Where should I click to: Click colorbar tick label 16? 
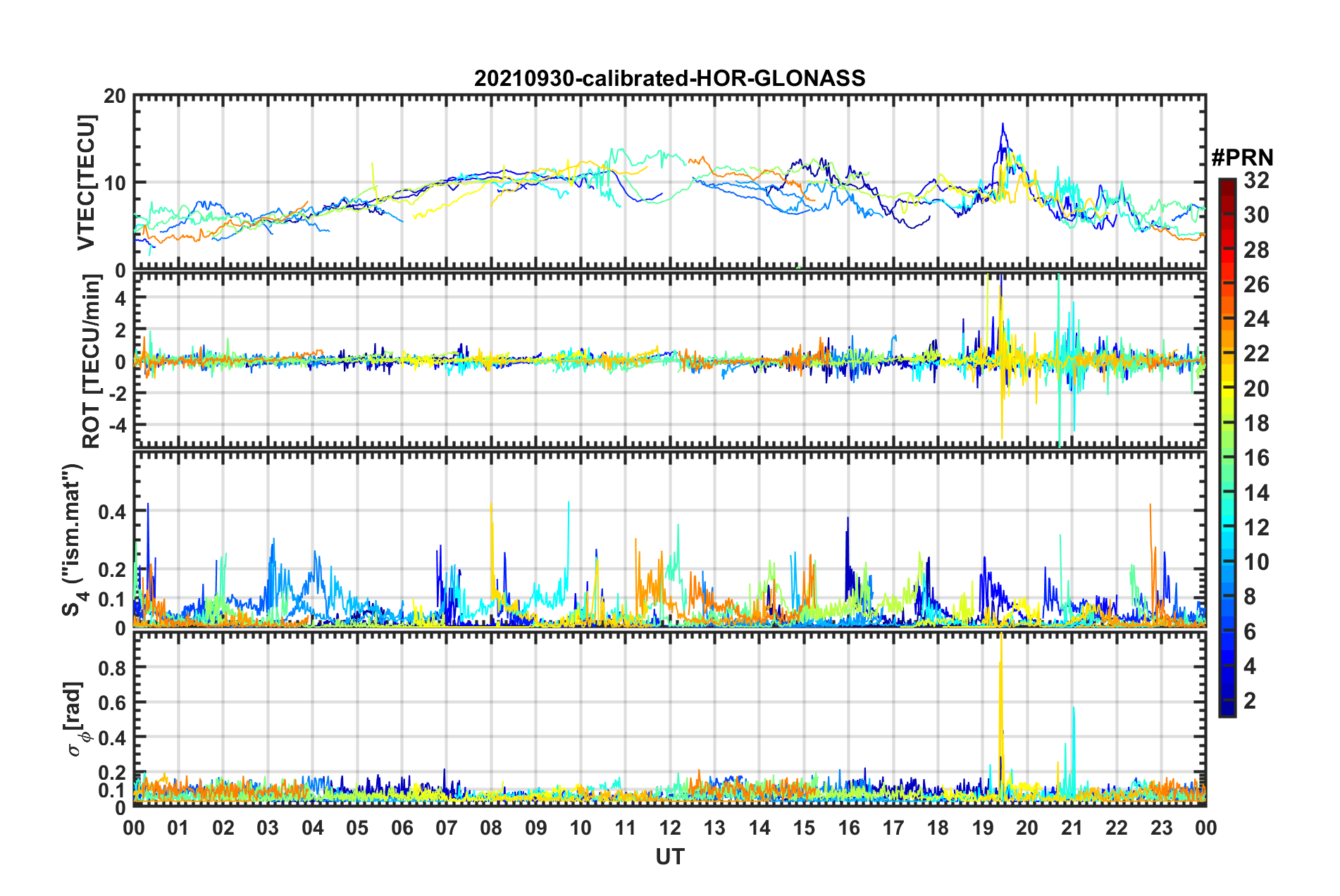(x=1256, y=458)
